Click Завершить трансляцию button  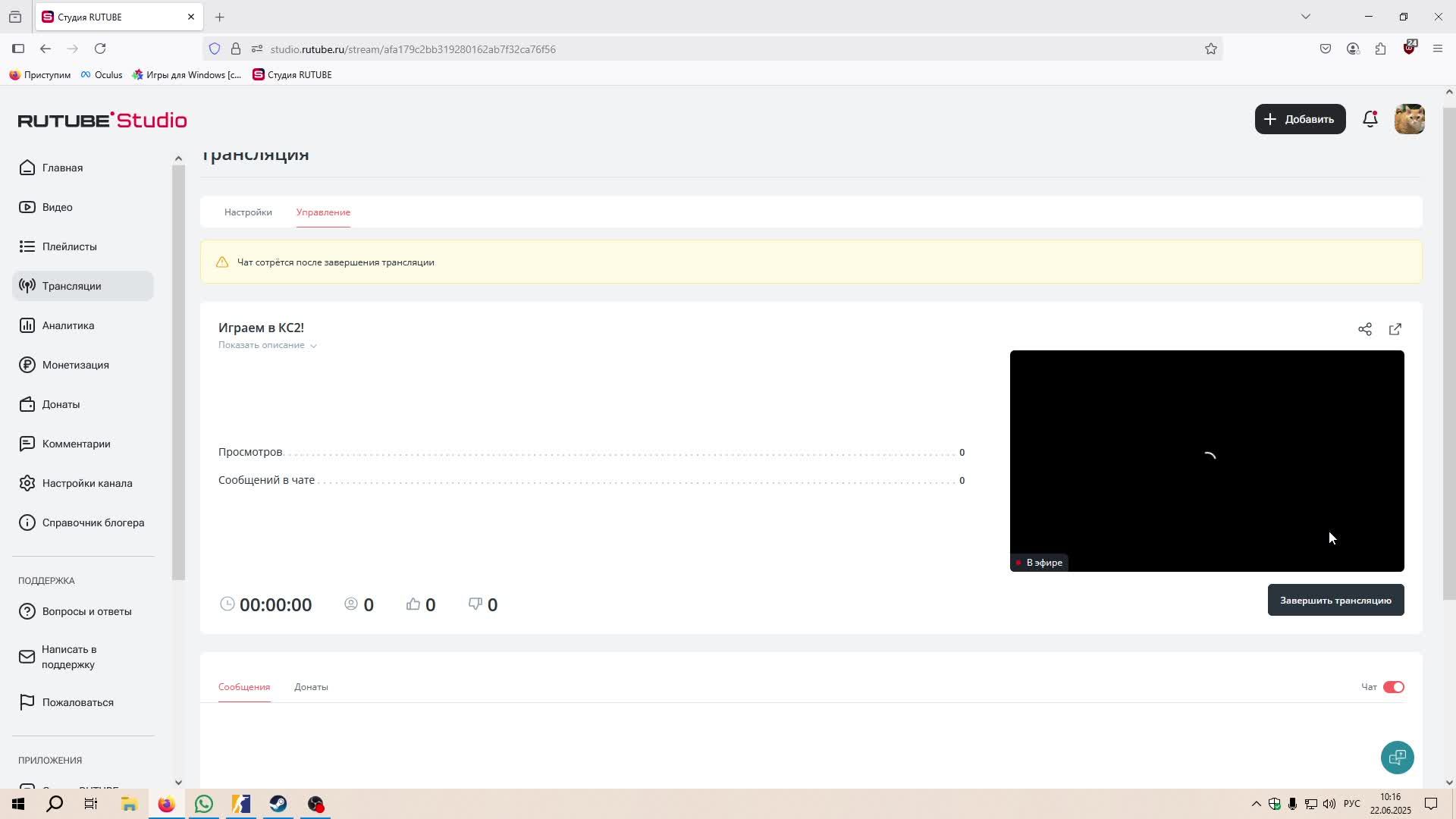coord(1336,600)
